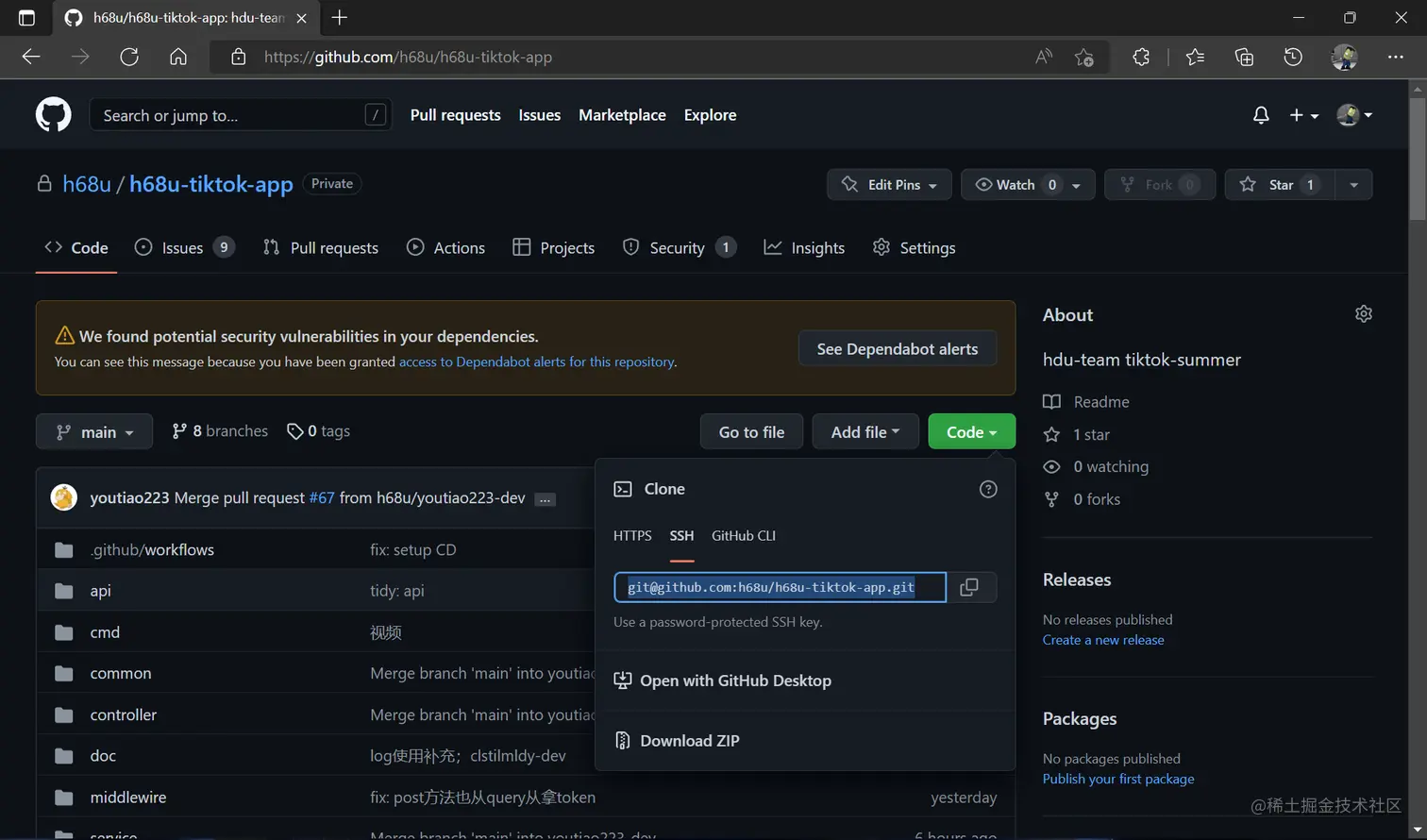Click the read aloud icon in address bar

click(x=1044, y=57)
